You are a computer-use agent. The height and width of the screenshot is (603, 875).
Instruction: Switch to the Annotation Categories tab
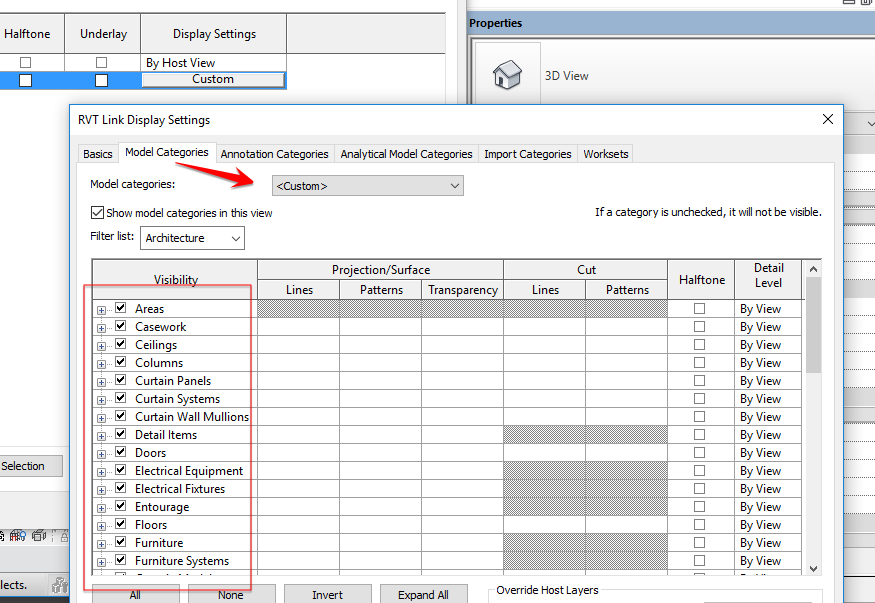[274, 154]
